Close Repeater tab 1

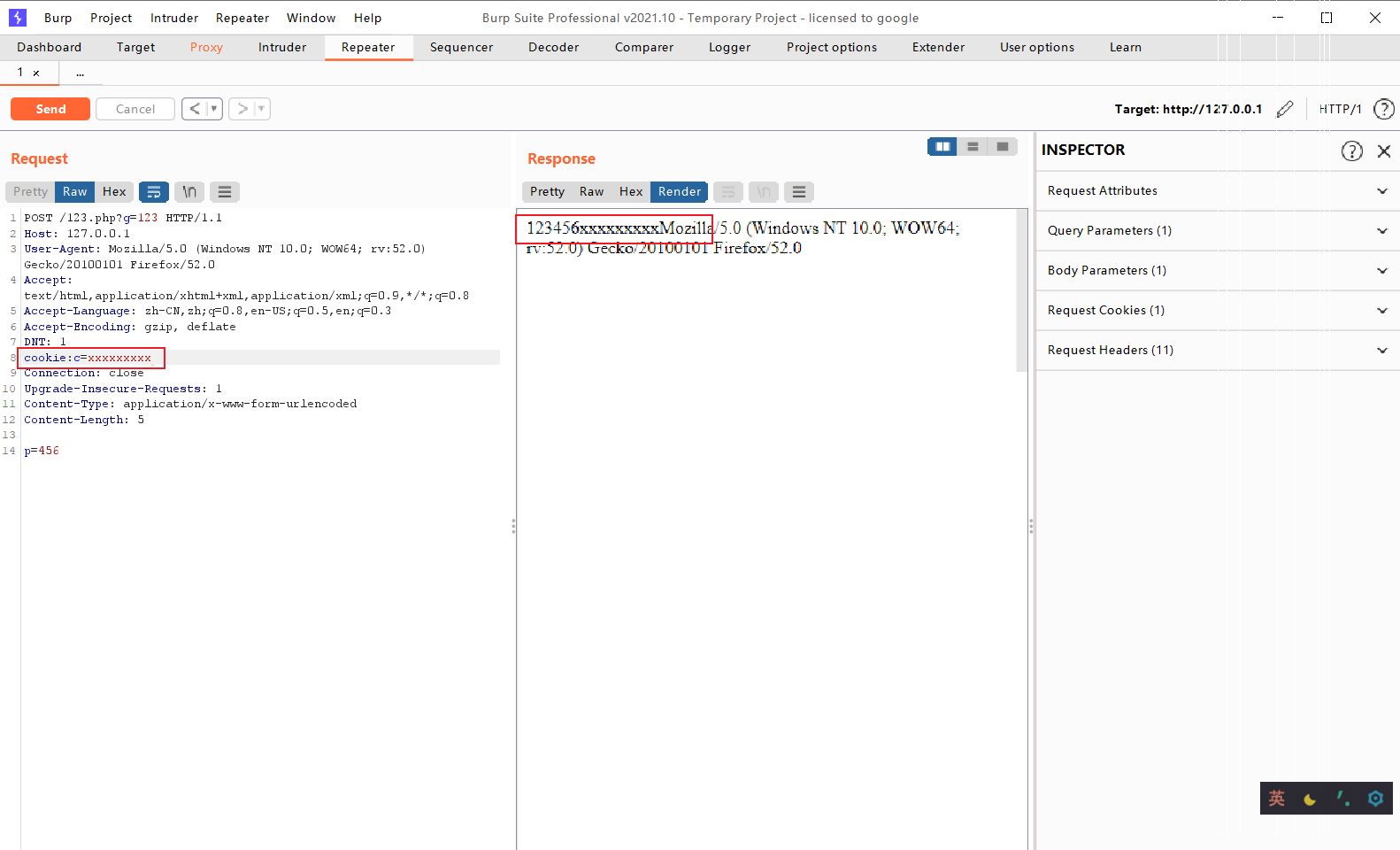point(36,73)
